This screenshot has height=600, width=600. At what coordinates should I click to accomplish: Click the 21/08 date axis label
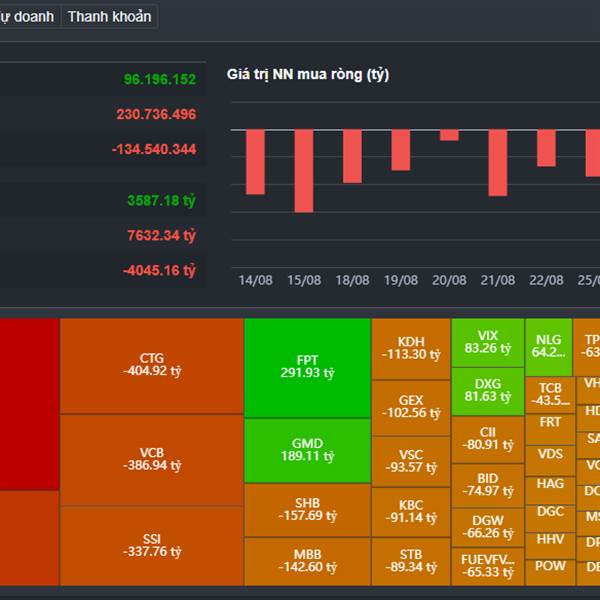pyautogui.click(x=498, y=280)
